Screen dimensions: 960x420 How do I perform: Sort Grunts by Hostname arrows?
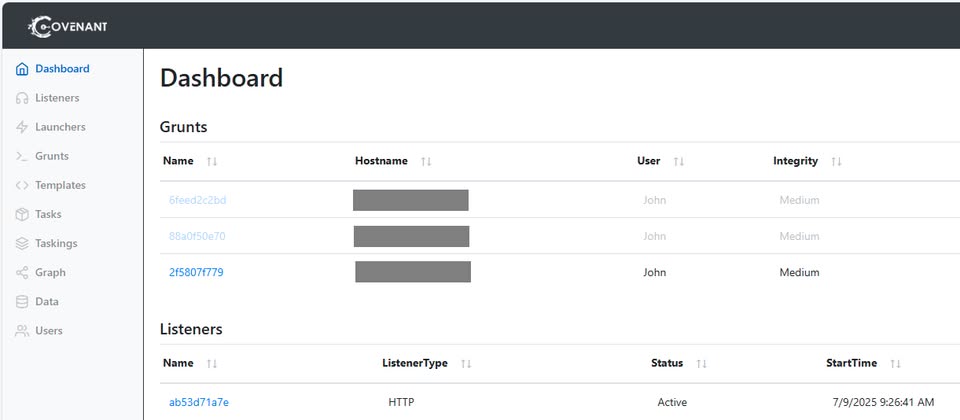click(426, 161)
